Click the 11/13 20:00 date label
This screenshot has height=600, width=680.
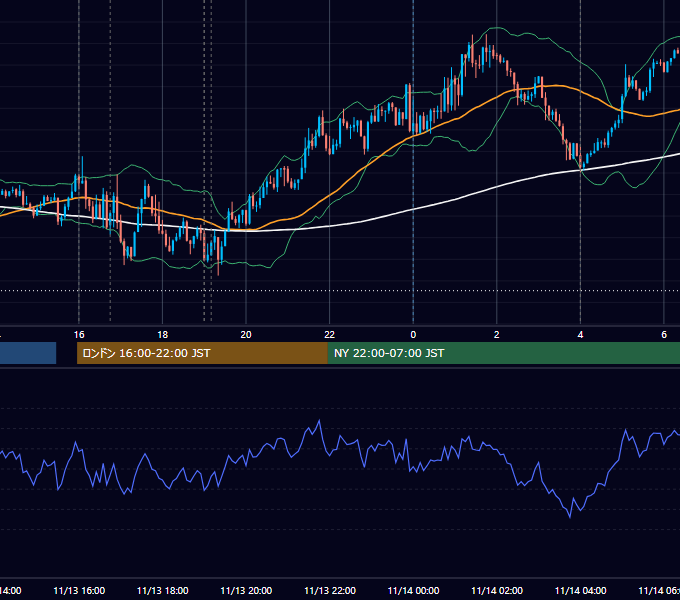(246, 590)
